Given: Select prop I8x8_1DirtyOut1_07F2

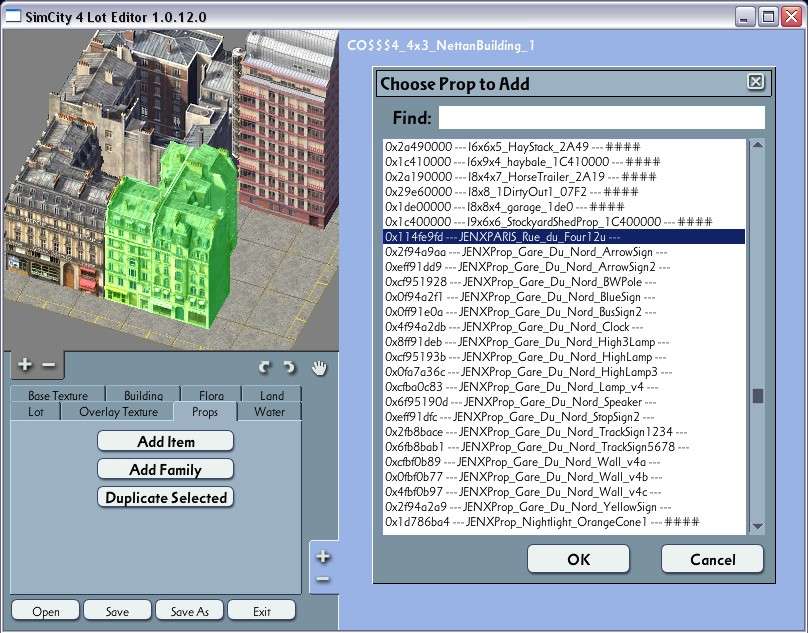Looking at the screenshot, I should [x=564, y=192].
